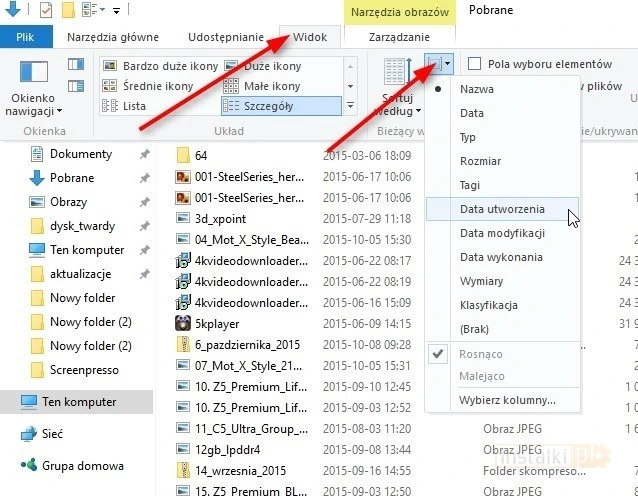Choose Rosnąco ascending order option
Viewport: 638px width, 496px height.
(482, 354)
